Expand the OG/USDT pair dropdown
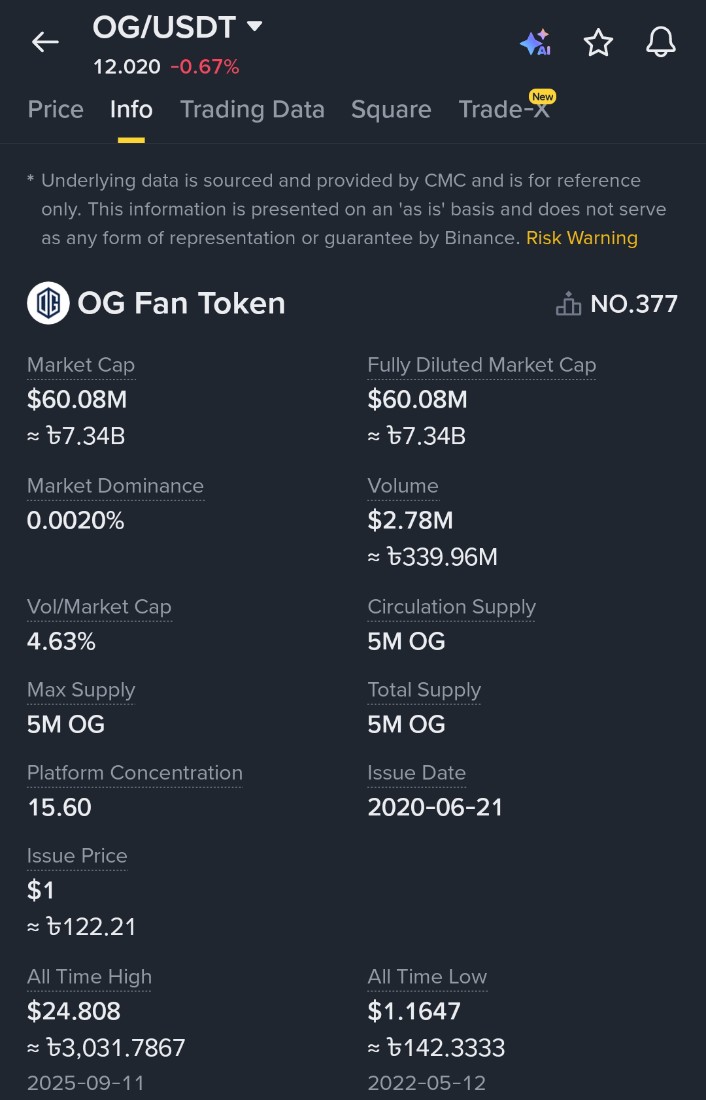 pyautogui.click(x=255, y=26)
